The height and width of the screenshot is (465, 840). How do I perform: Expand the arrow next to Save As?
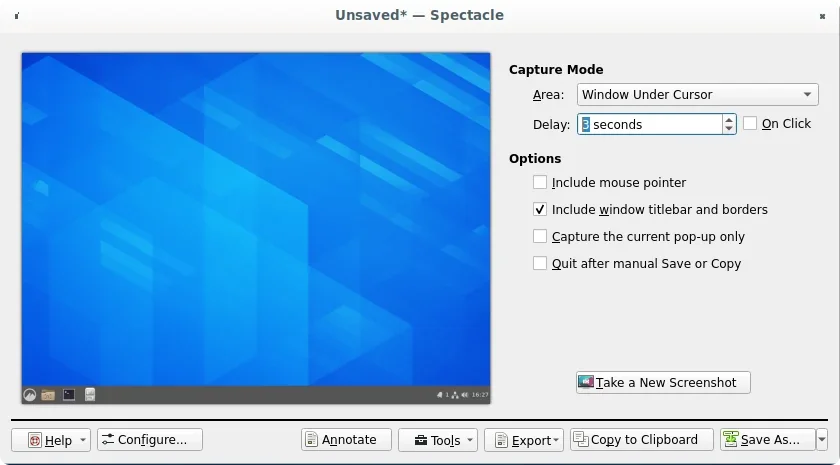(822, 440)
